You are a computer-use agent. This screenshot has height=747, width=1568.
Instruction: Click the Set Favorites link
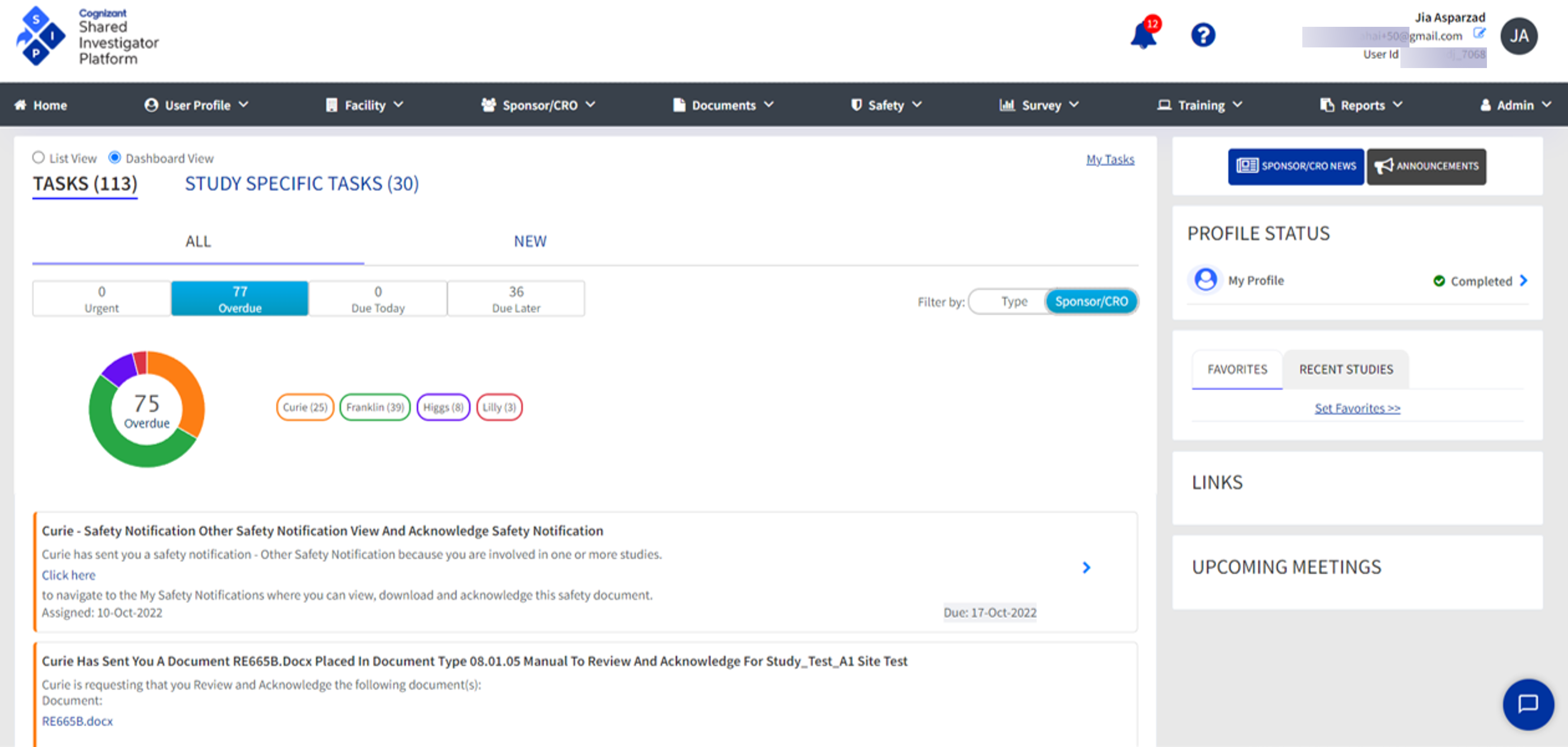tap(1357, 408)
